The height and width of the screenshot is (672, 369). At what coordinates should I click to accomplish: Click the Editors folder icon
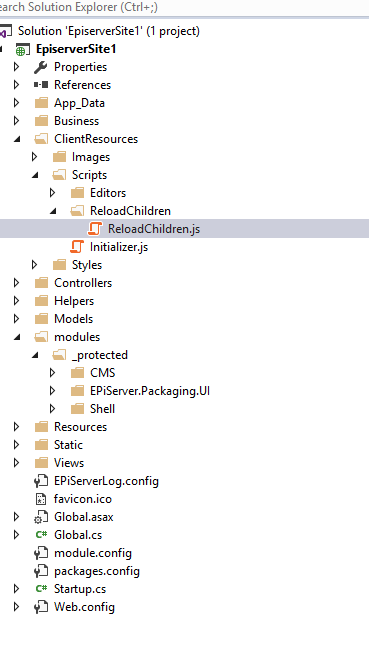point(77,193)
